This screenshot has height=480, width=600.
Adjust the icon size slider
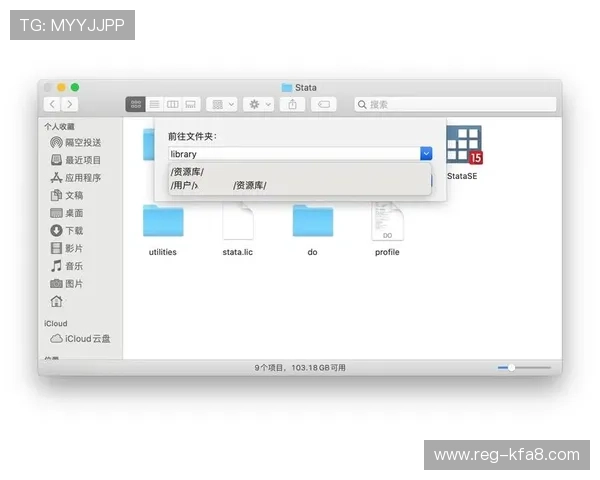coord(511,368)
